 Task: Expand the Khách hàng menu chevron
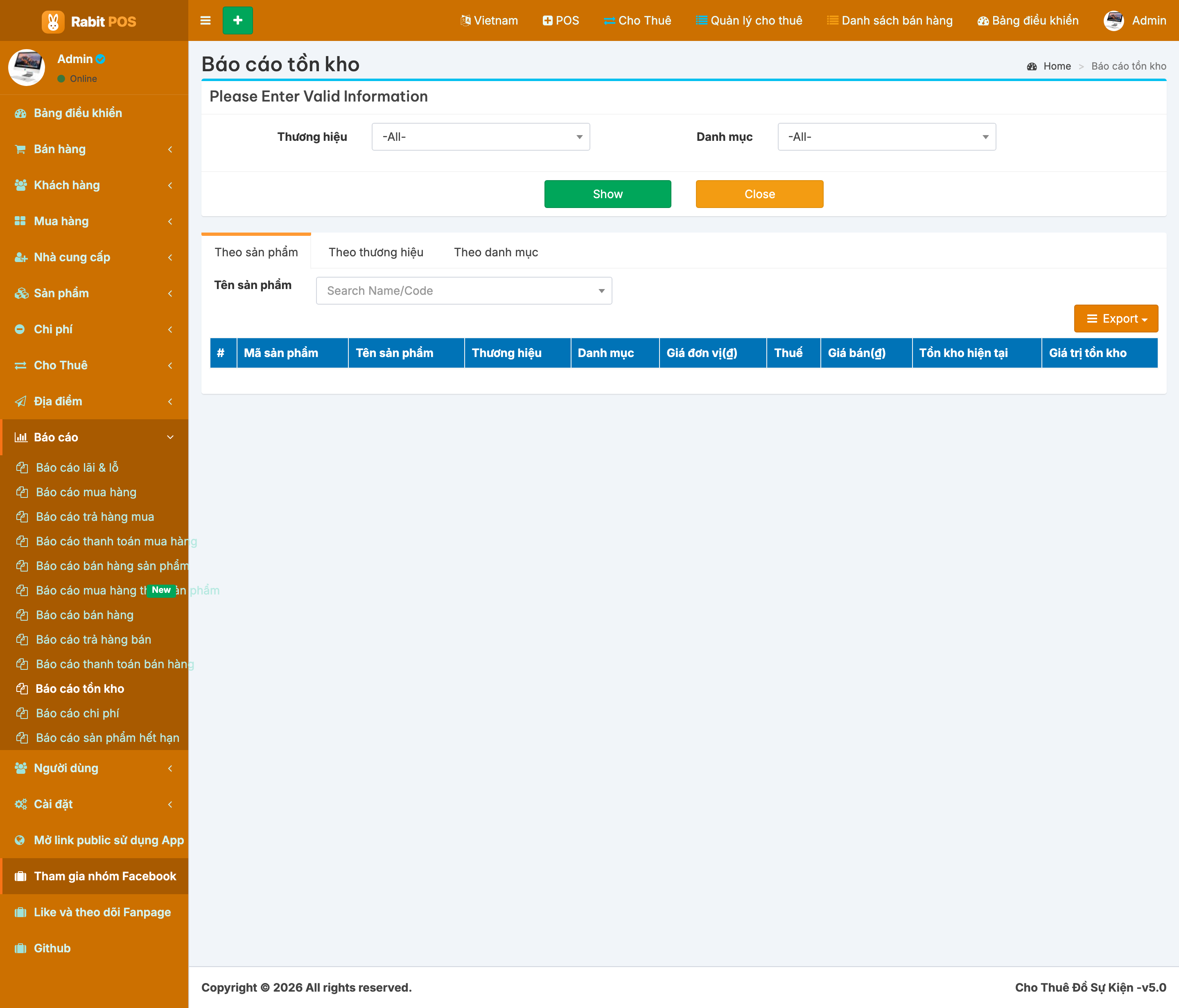click(170, 185)
